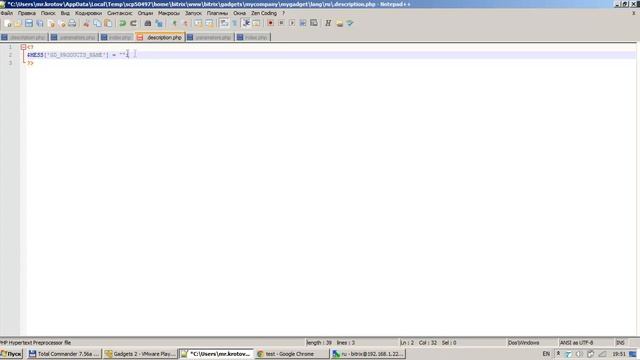Open the Zen Coding menu
The height and width of the screenshot is (360, 640).
pyautogui.click(x=264, y=13)
